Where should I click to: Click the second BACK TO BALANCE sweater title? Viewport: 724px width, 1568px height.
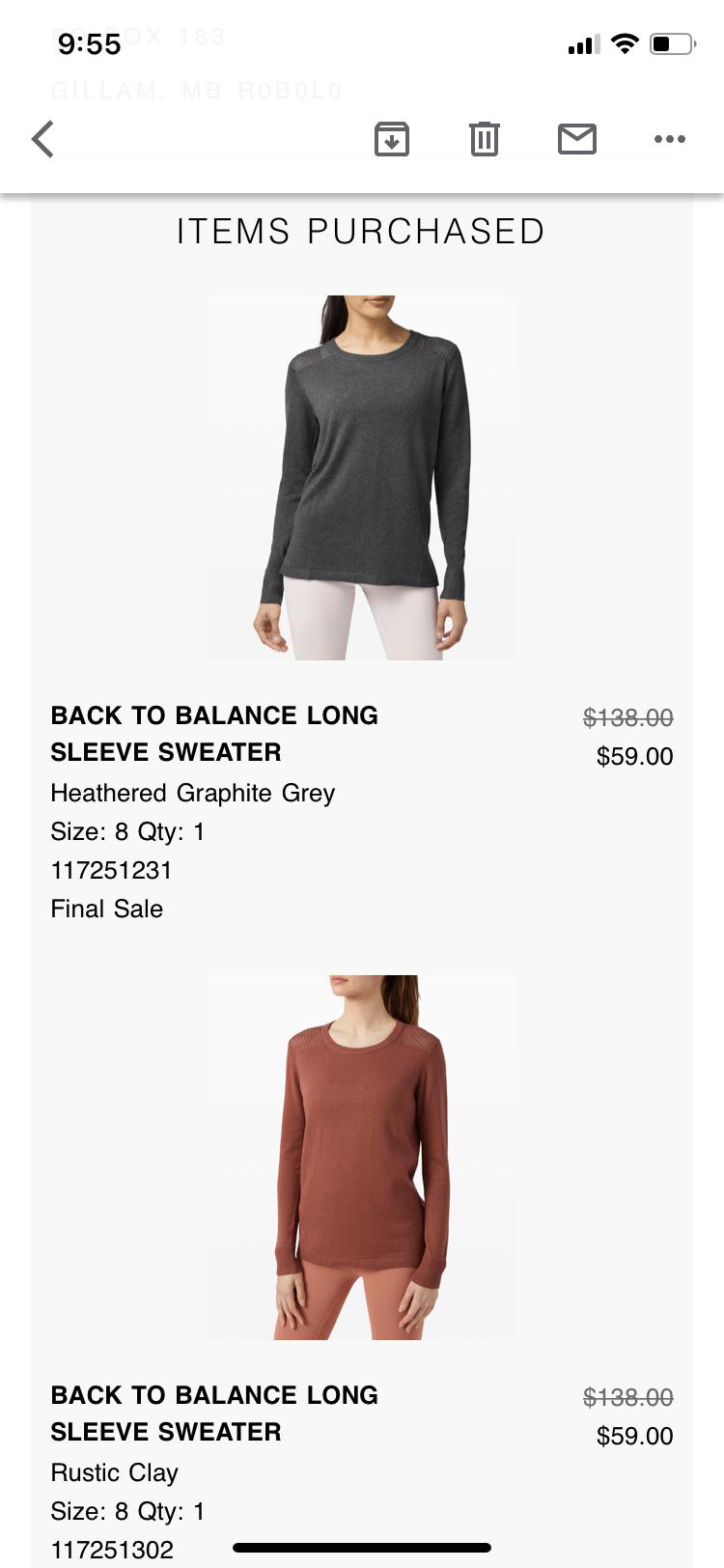pos(214,1414)
